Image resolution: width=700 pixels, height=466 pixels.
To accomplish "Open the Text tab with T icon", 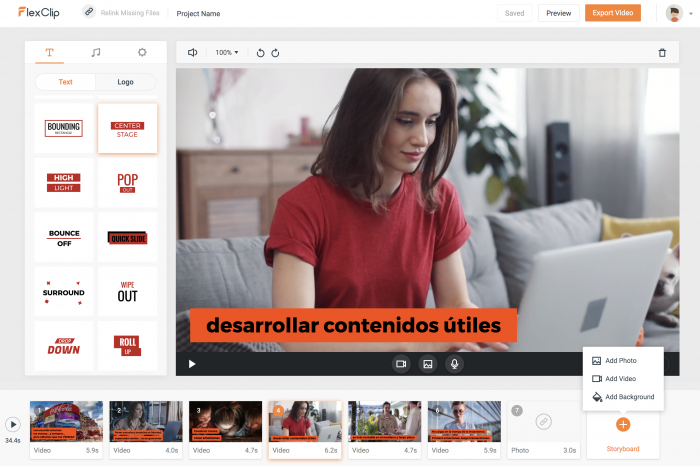I will click(x=50, y=53).
